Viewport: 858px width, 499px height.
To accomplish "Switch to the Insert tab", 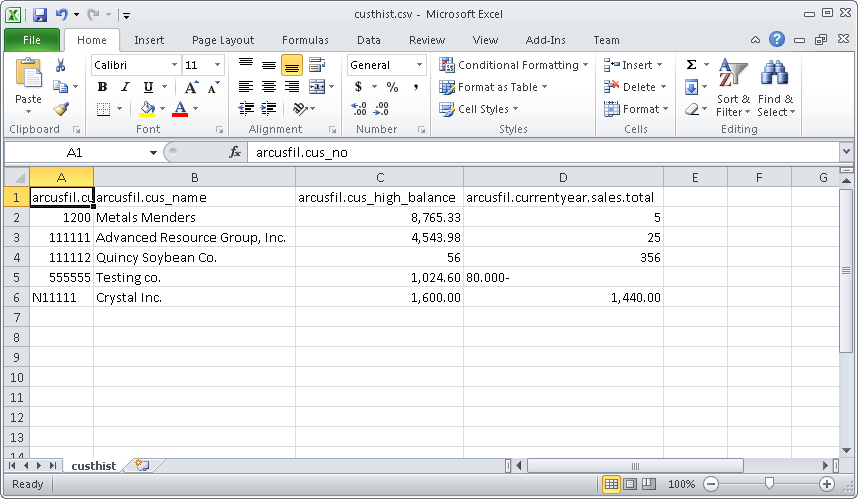I will (x=149, y=40).
